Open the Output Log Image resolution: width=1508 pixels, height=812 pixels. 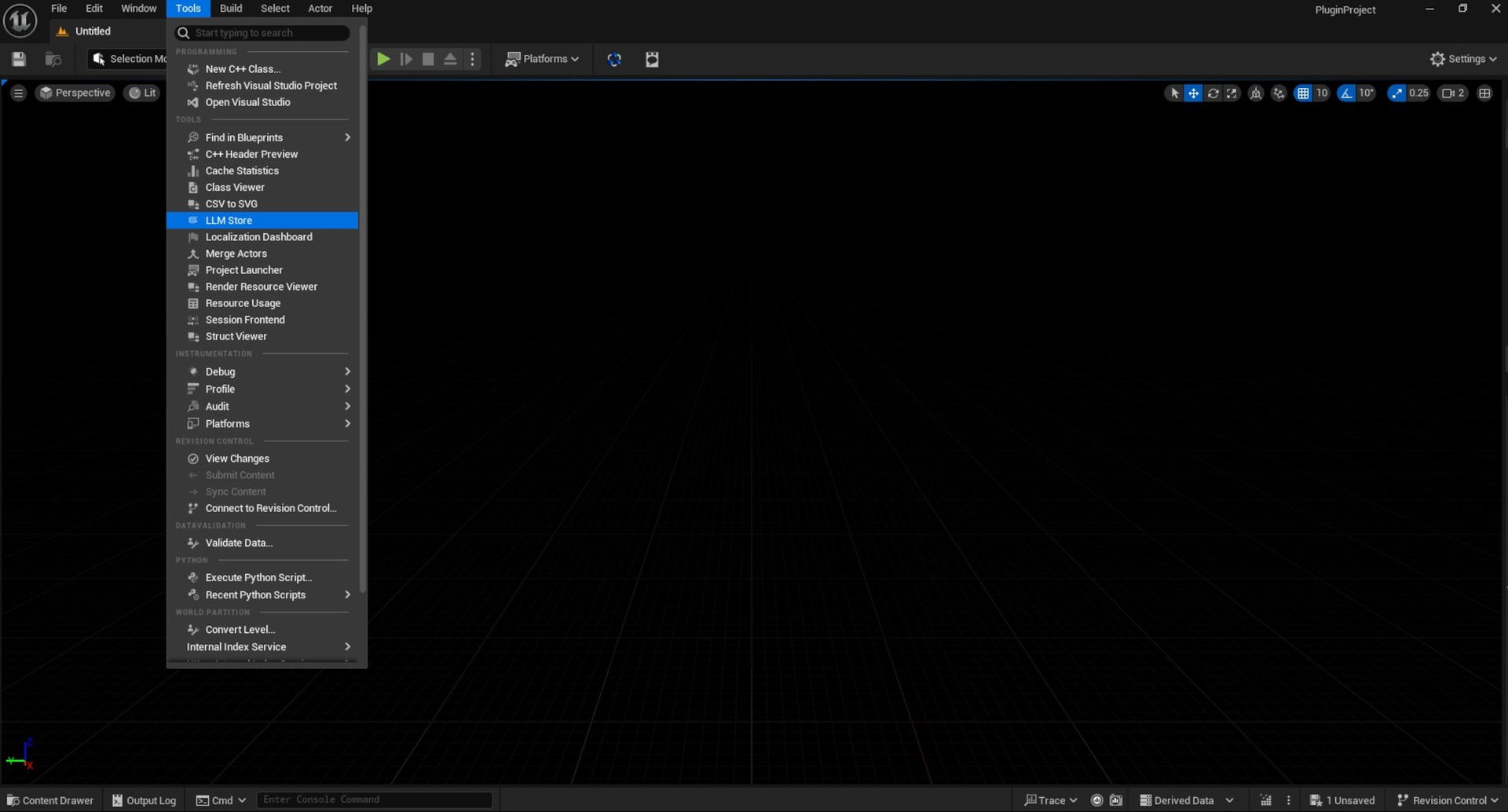(x=144, y=800)
